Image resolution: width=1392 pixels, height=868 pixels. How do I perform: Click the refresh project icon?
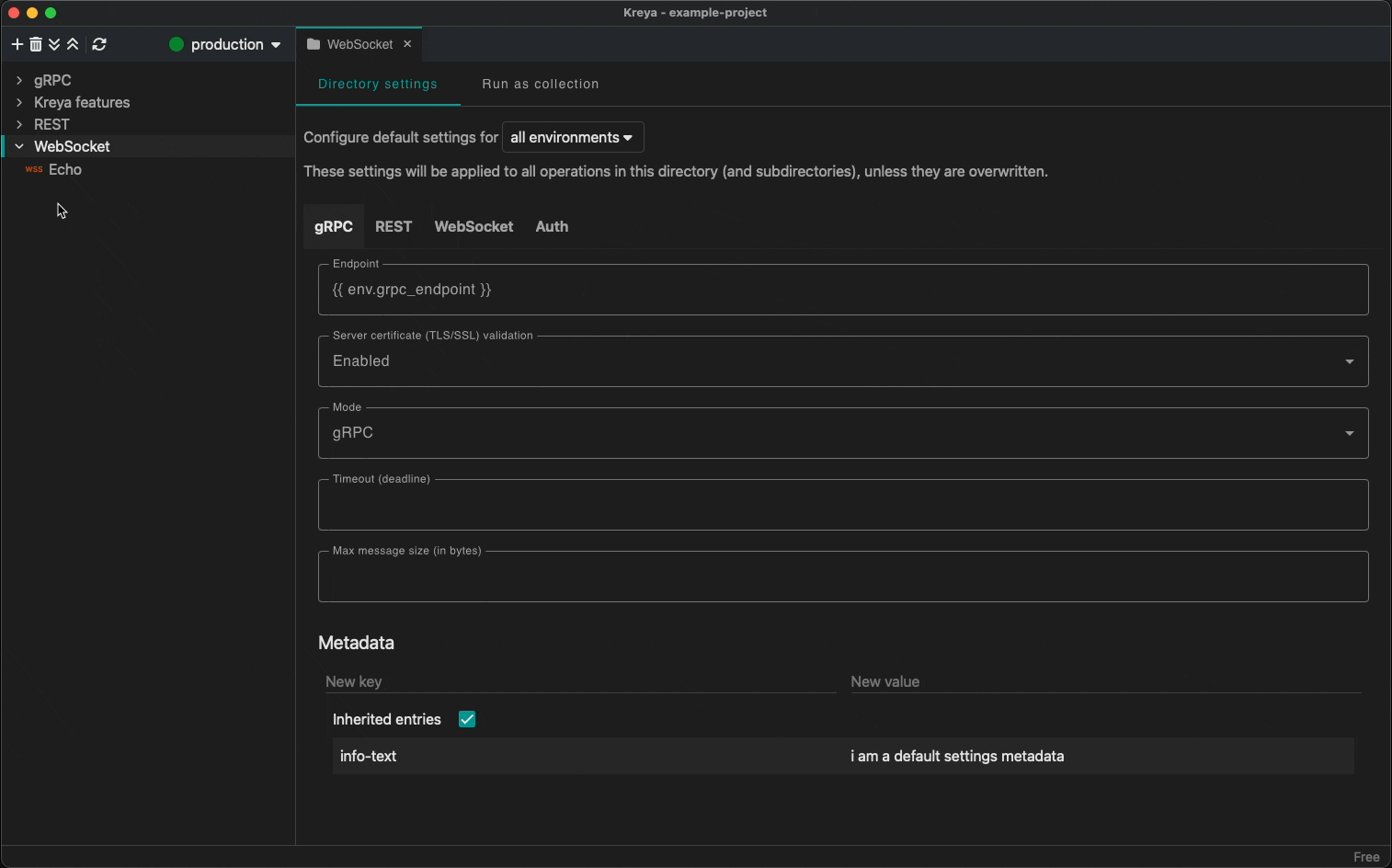tap(99, 44)
